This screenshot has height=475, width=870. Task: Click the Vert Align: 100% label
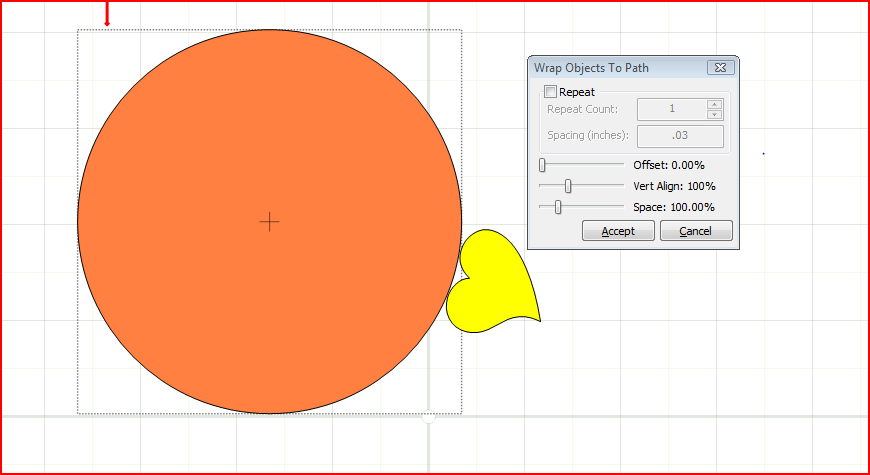[x=674, y=186]
